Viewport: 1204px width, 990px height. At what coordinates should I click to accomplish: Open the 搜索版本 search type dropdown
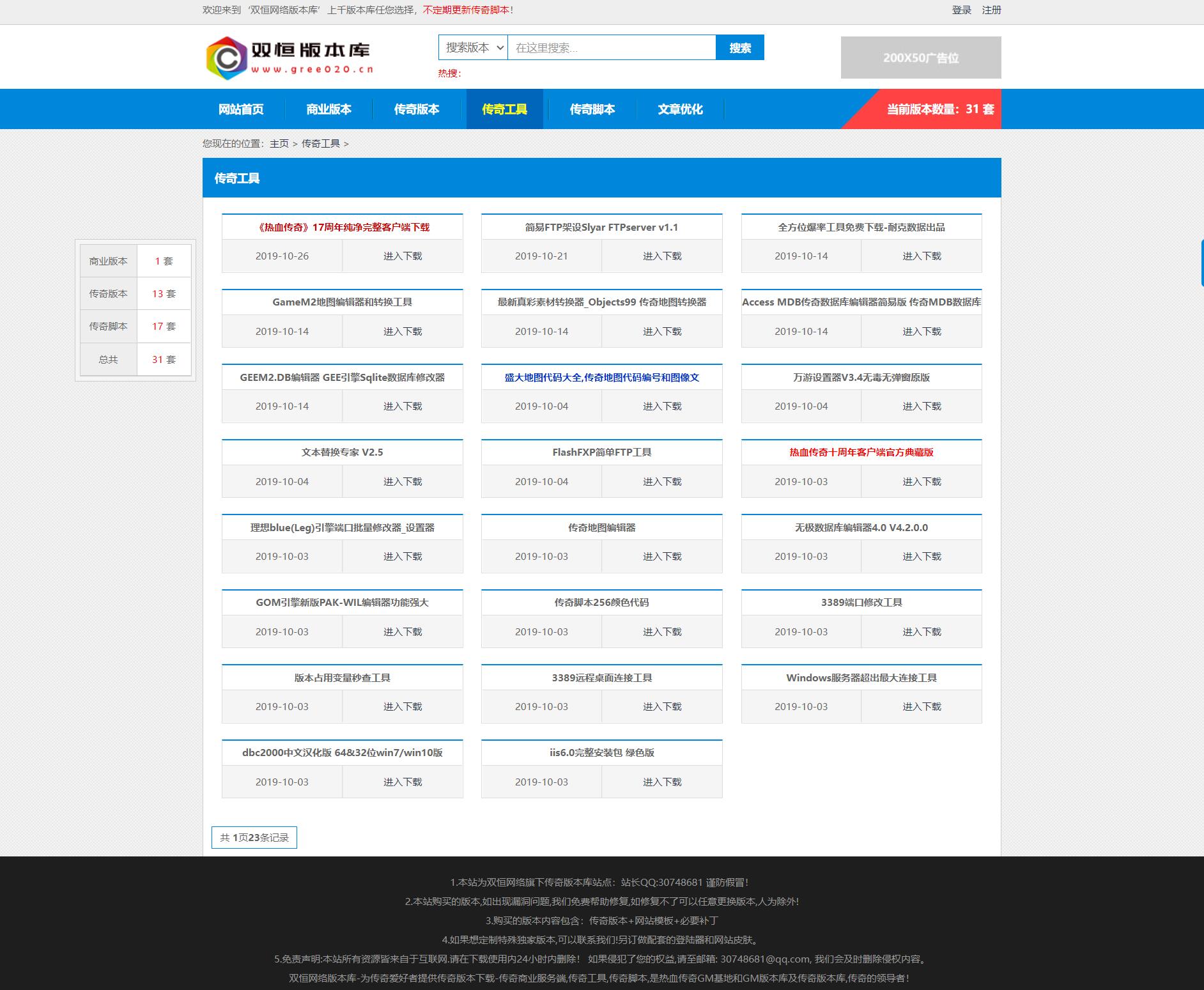coord(473,48)
